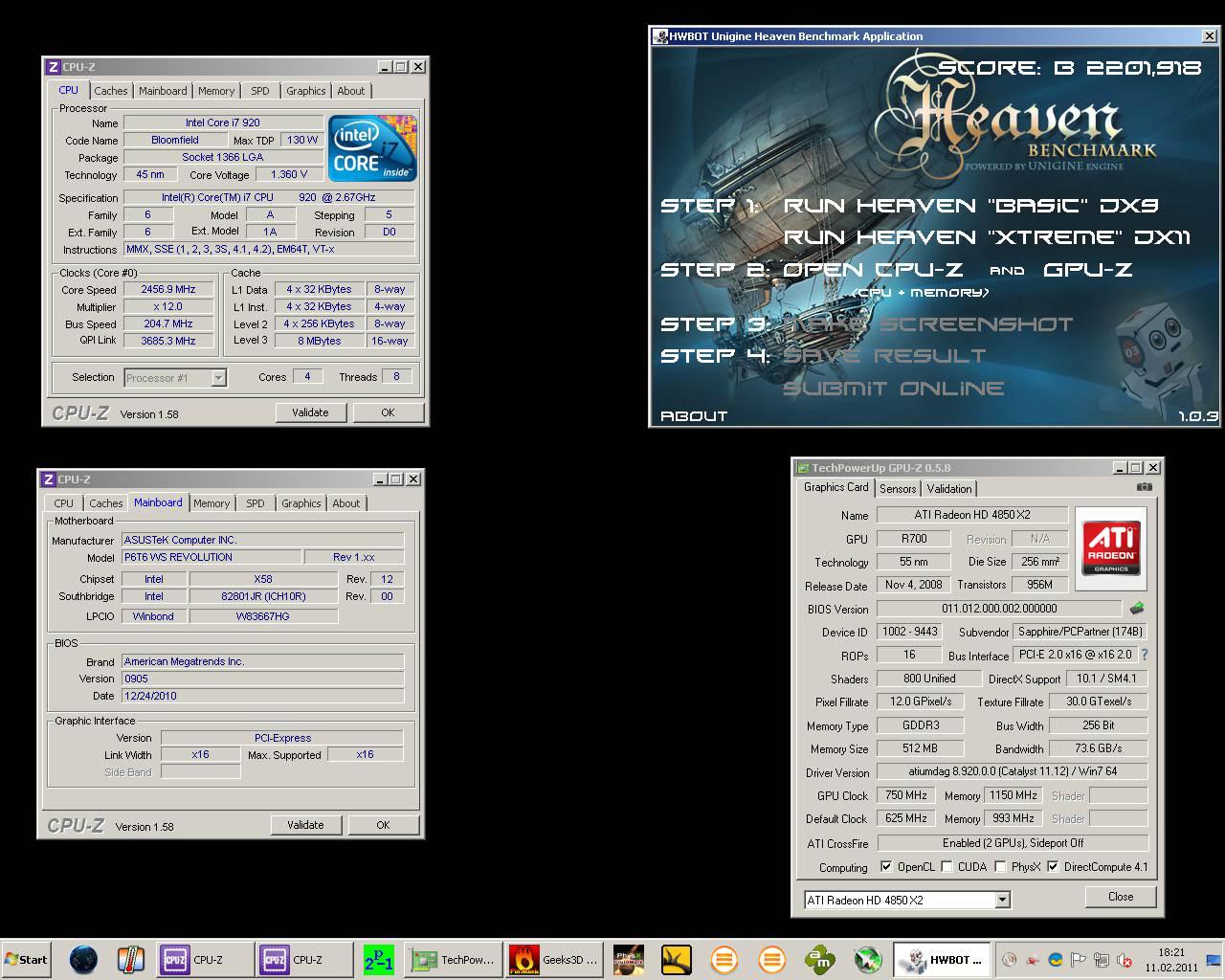The height and width of the screenshot is (980, 1225).
Task: Click the BIOS Version field in GPU-Z
Action: pyautogui.click(x=998, y=609)
